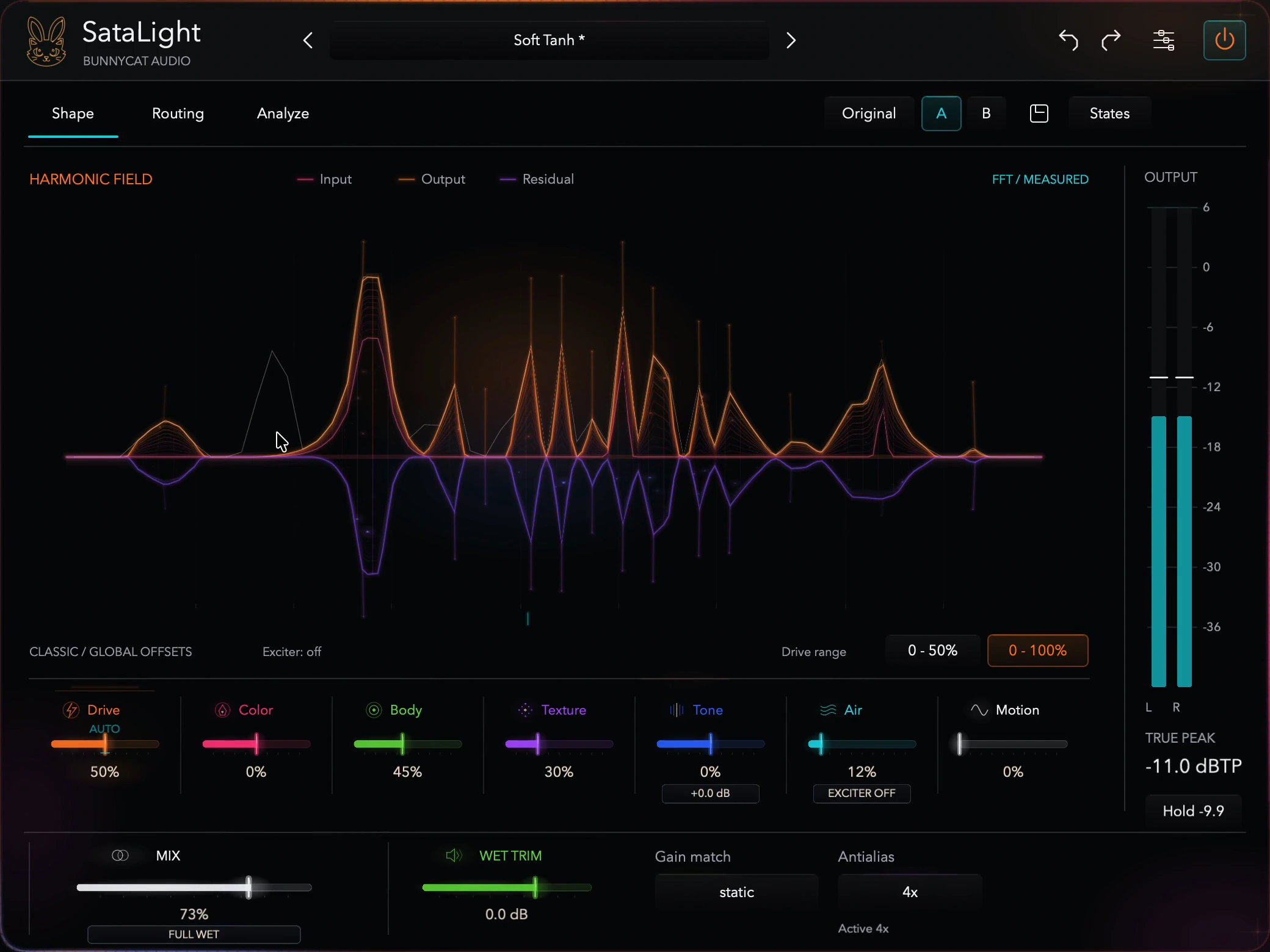
Task: Open the States menu
Action: pyautogui.click(x=1109, y=114)
